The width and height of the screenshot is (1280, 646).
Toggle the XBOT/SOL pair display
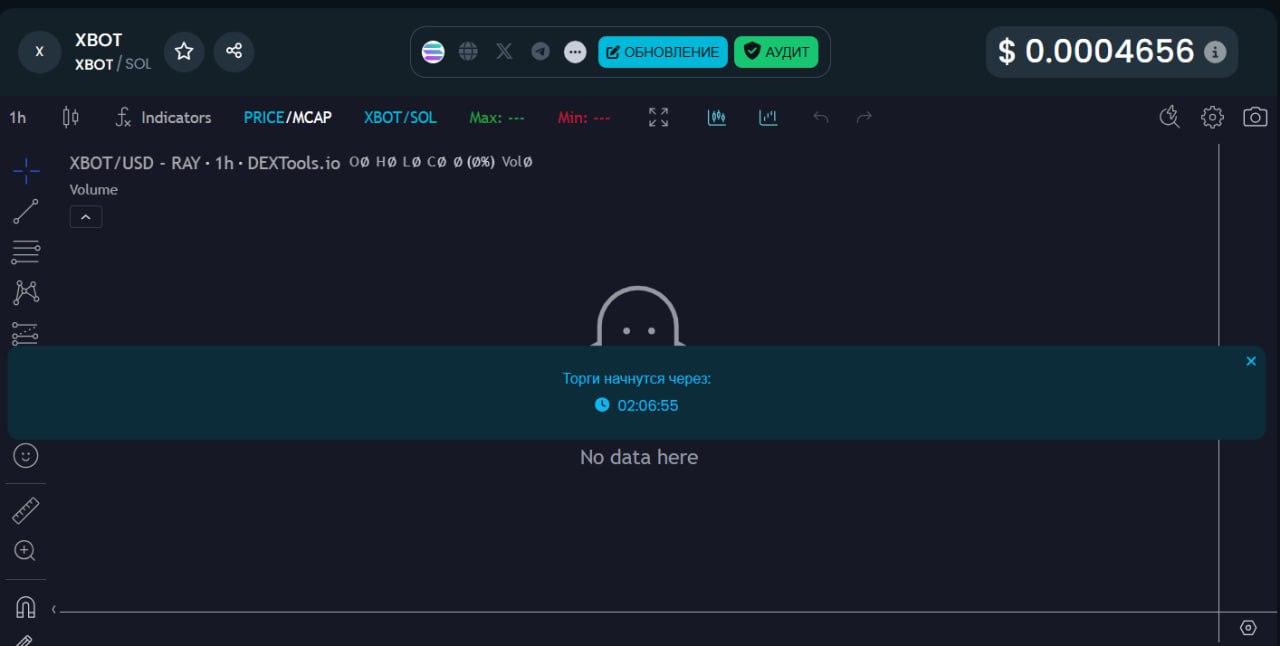coord(400,117)
